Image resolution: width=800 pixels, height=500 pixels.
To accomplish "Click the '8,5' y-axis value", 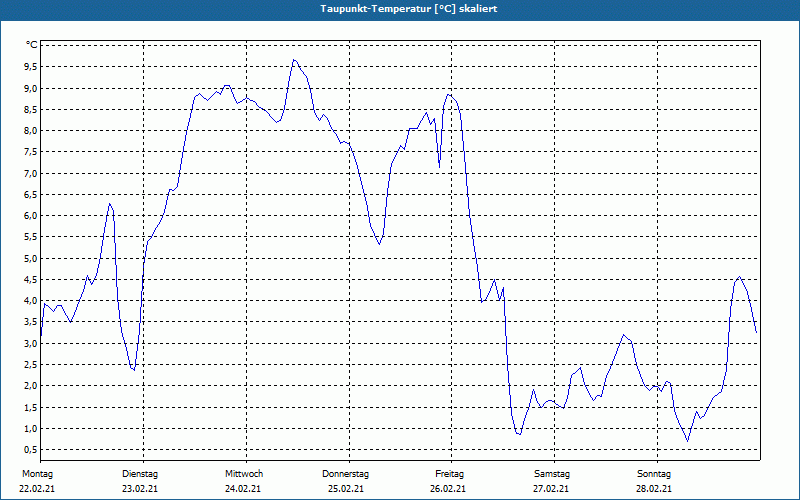I will (x=31, y=109).
